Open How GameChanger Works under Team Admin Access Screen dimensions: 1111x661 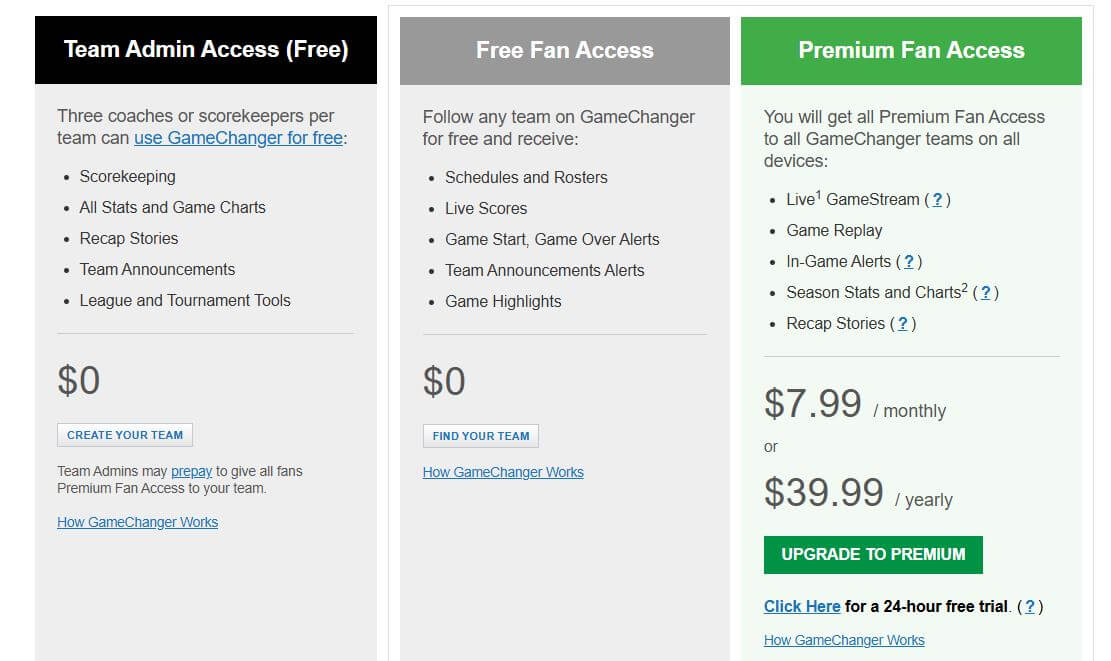click(137, 521)
